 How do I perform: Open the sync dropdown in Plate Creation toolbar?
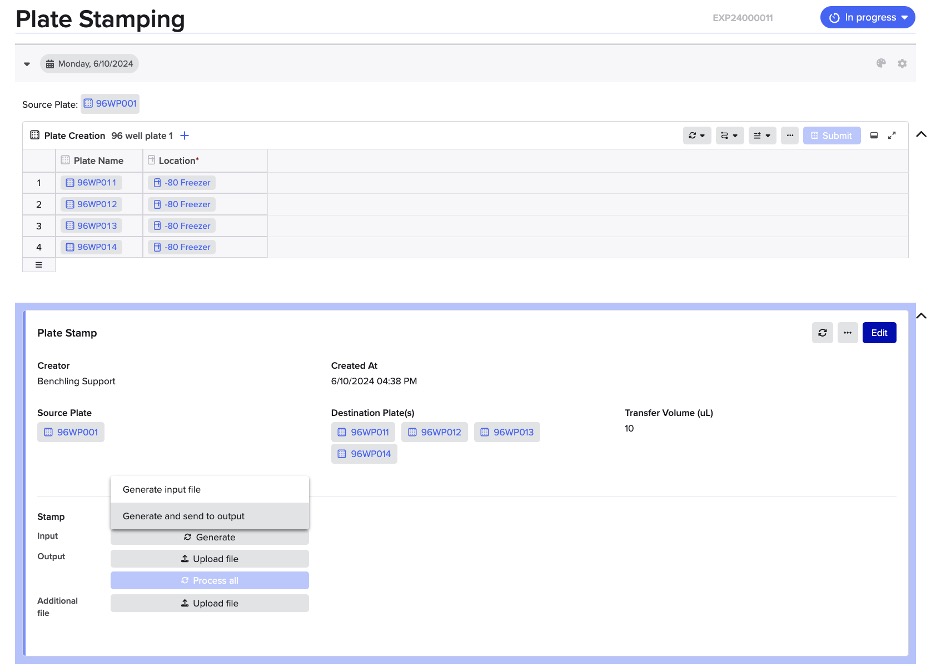point(696,136)
